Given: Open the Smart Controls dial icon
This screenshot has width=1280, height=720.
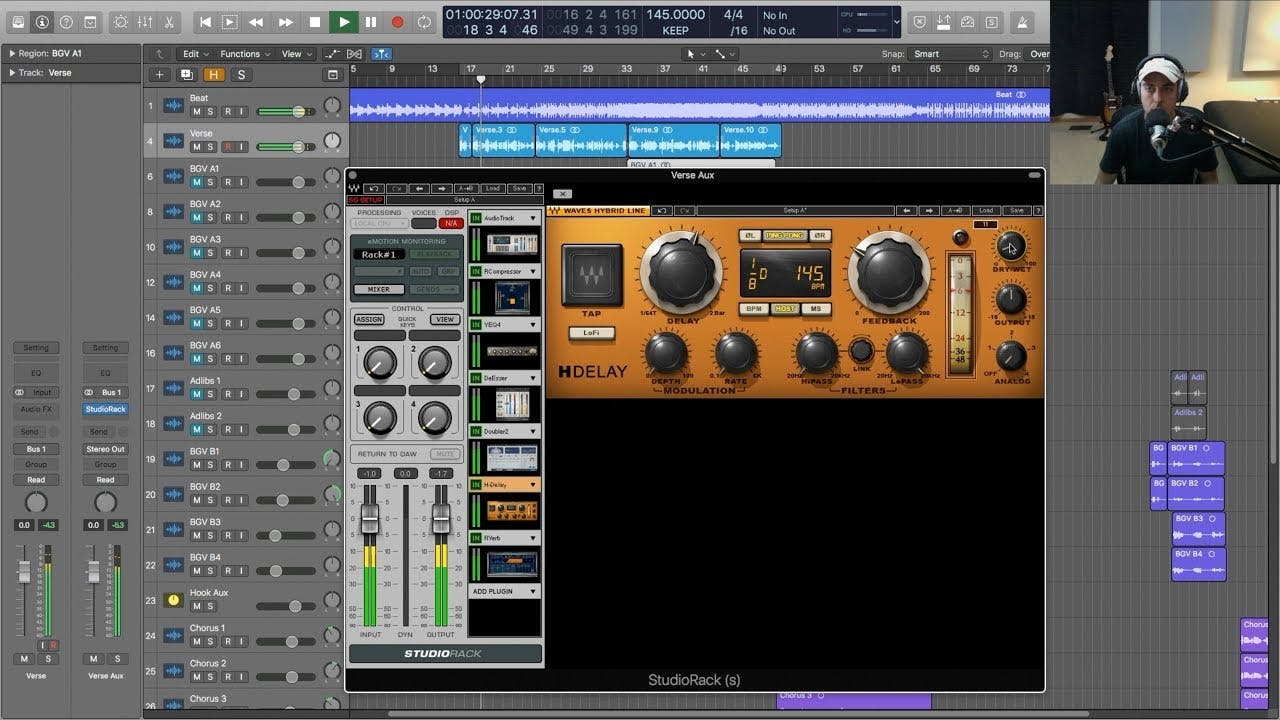Looking at the screenshot, I should (x=121, y=21).
